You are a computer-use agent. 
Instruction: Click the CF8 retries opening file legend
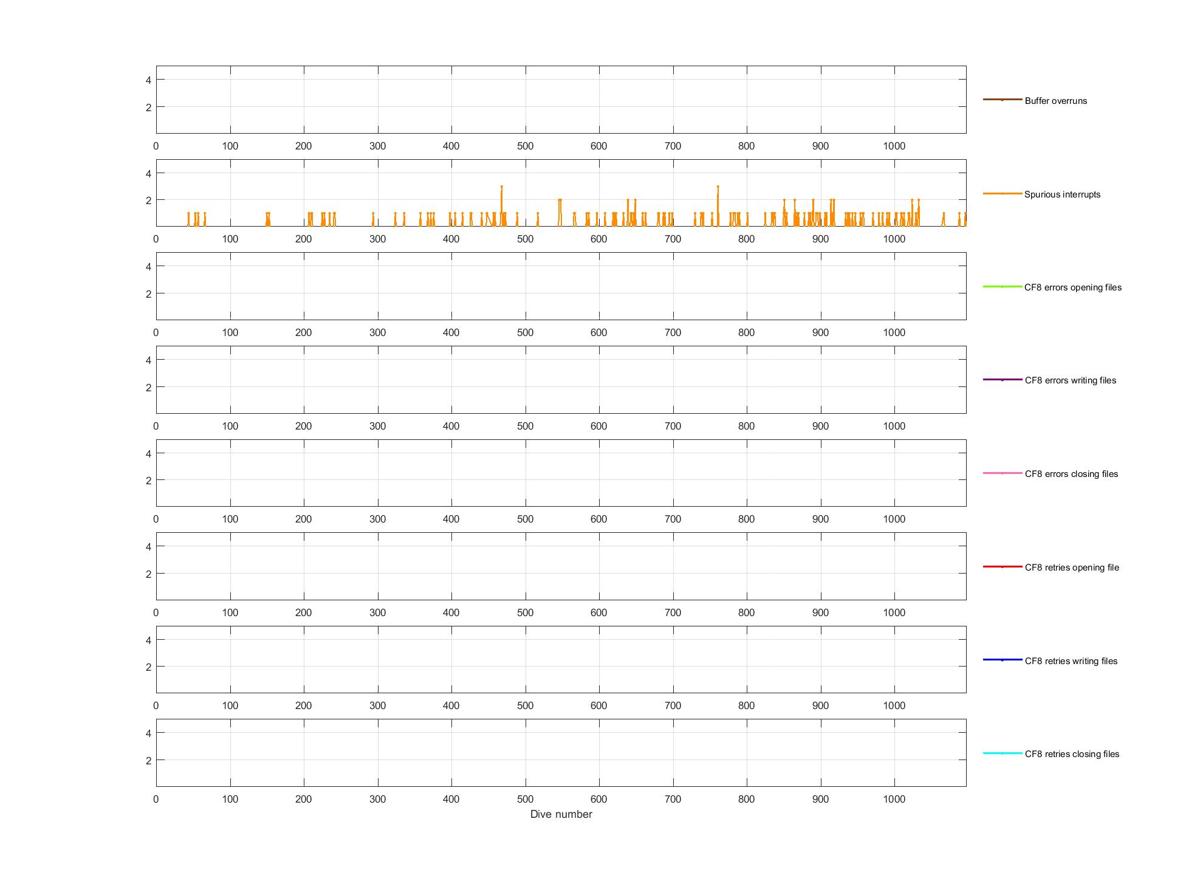[x=1071, y=567]
